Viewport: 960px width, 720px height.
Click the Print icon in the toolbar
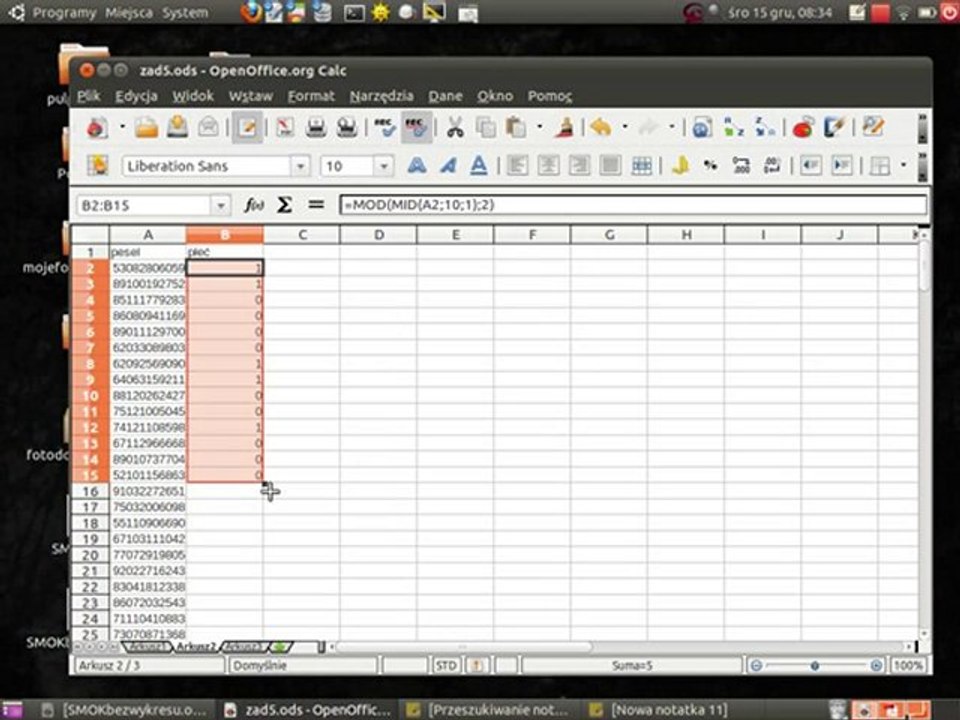(316, 127)
